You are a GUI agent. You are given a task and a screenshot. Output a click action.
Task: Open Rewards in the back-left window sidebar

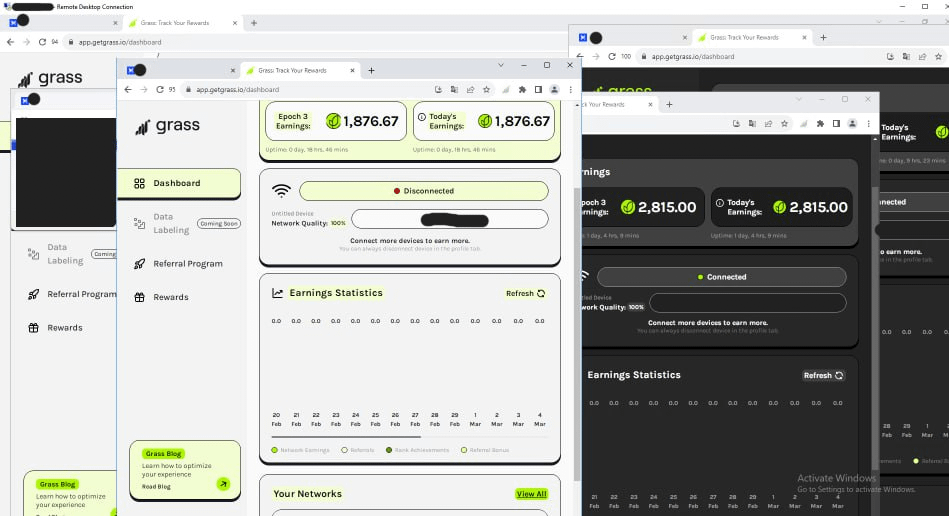click(65, 328)
